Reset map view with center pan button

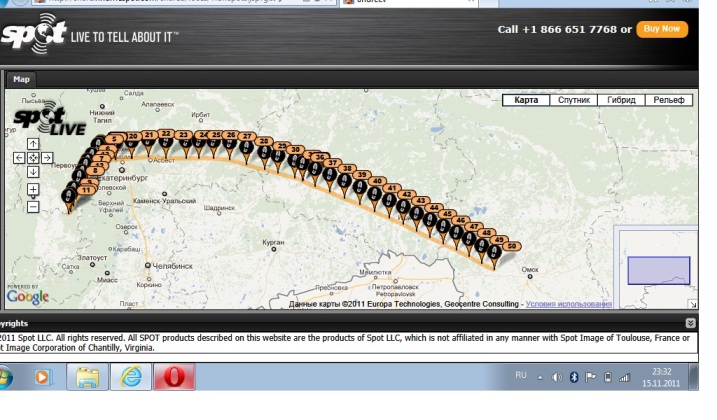pyautogui.click(x=33, y=158)
